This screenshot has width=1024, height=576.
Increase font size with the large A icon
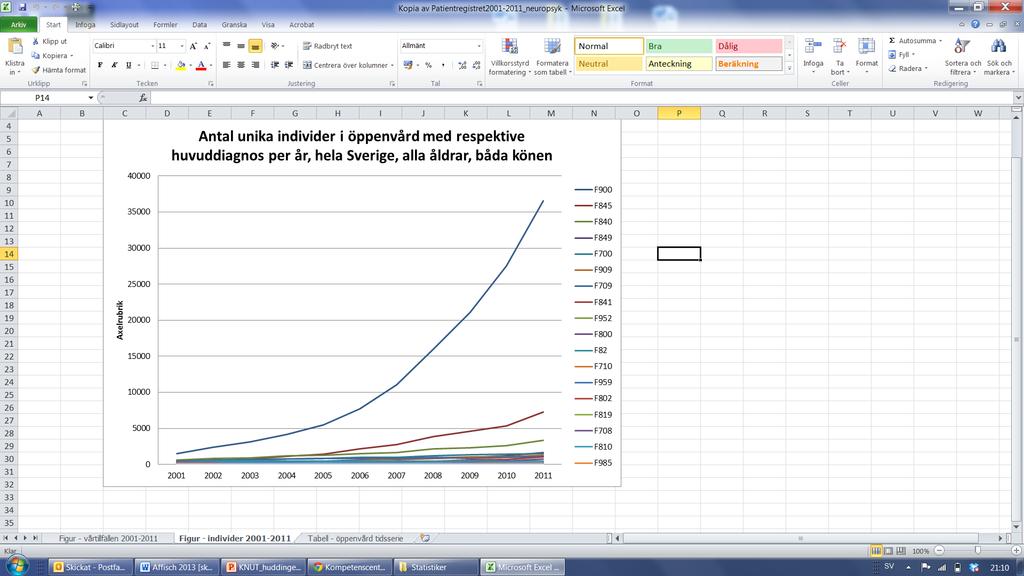click(193, 46)
